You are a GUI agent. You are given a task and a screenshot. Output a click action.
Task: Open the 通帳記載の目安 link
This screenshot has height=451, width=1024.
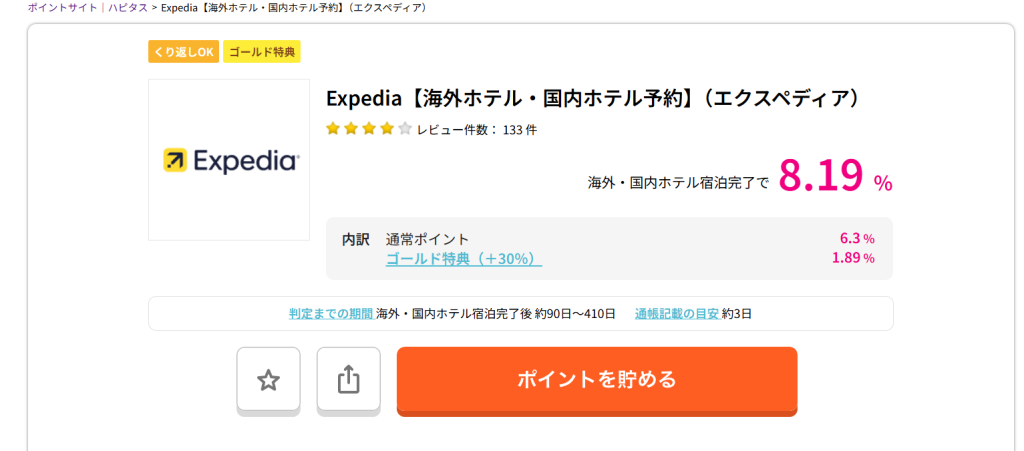click(x=676, y=313)
